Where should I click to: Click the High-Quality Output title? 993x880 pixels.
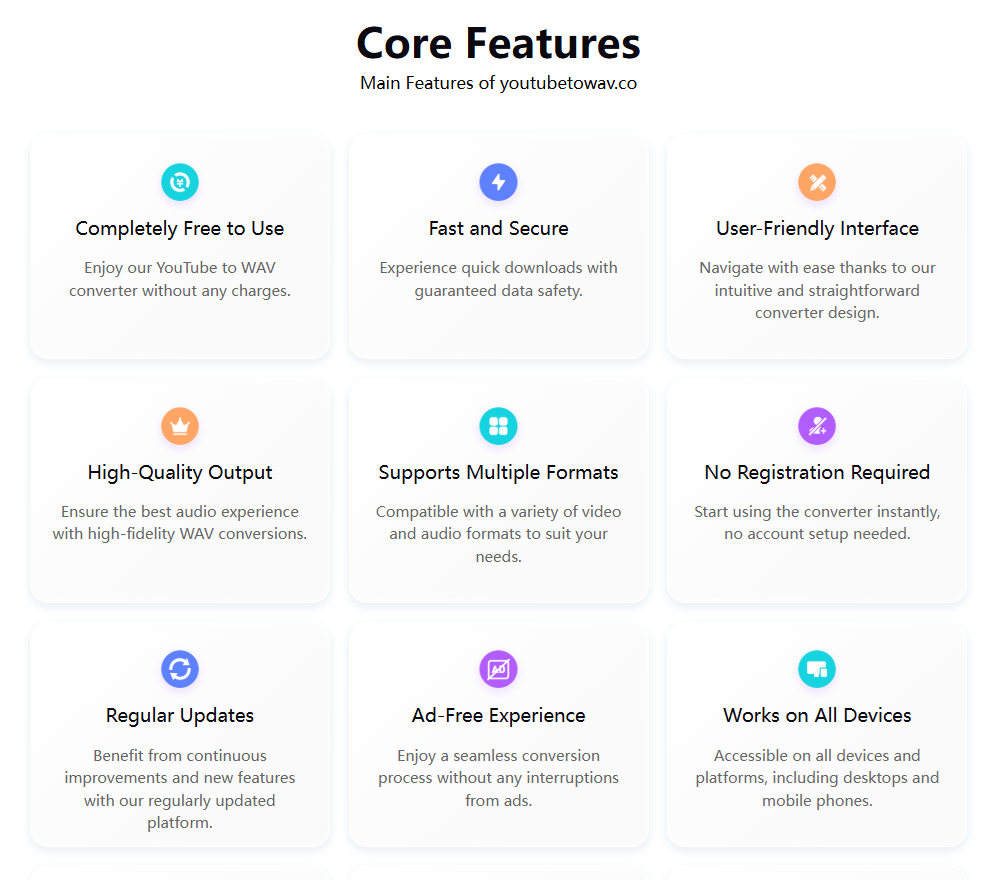click(180, 472)
